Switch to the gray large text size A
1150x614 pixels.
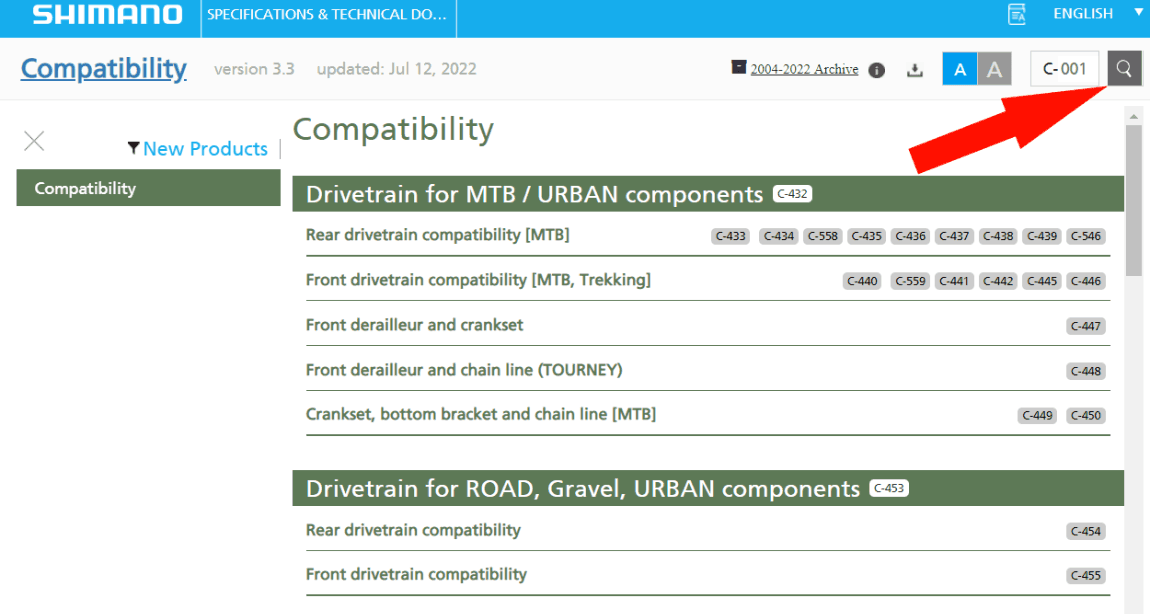[994, 69]
